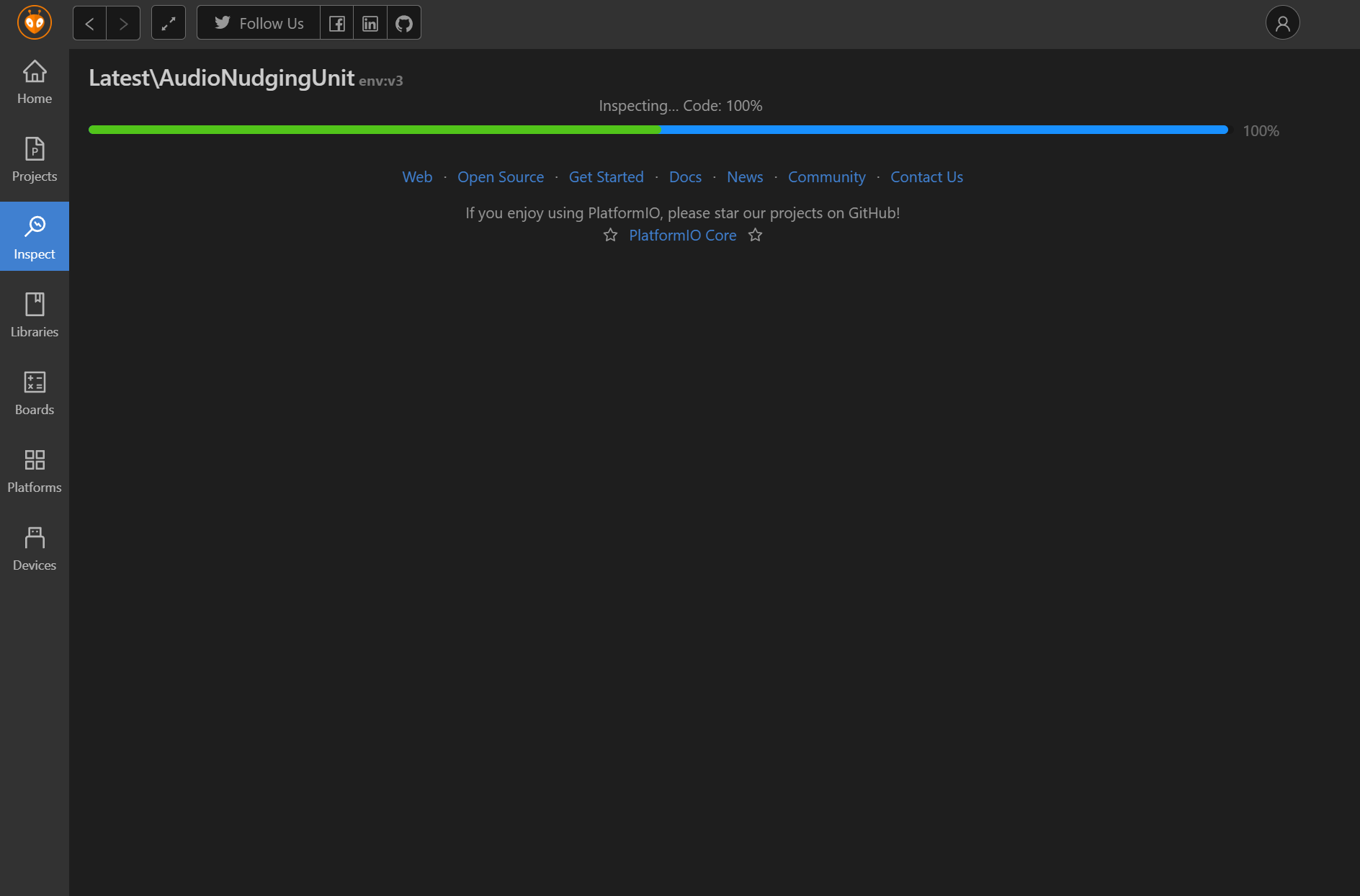Click the env:v3 environment label

point(381,81)
